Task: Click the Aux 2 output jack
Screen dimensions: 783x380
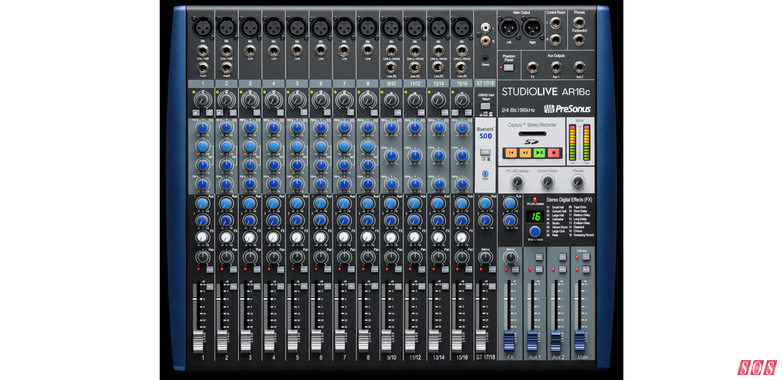Action: [579, 66]
